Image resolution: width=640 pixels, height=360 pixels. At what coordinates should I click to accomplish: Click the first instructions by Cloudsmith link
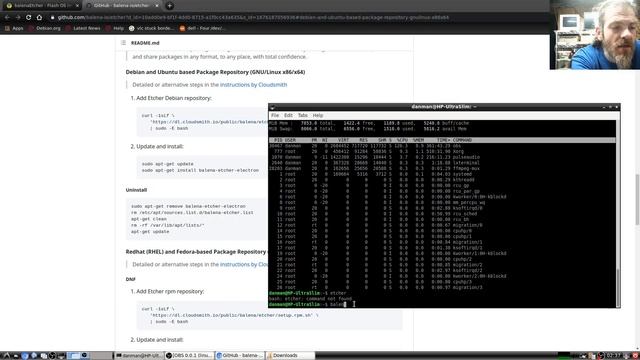(253, 84)
